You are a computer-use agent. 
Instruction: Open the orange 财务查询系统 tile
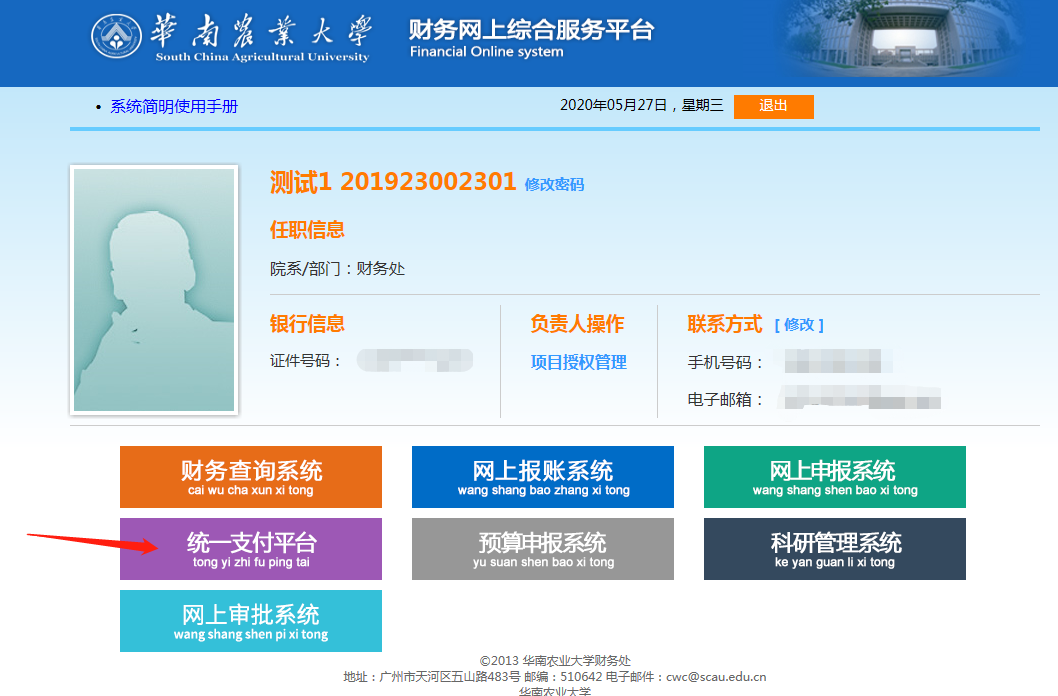[251, 477]
